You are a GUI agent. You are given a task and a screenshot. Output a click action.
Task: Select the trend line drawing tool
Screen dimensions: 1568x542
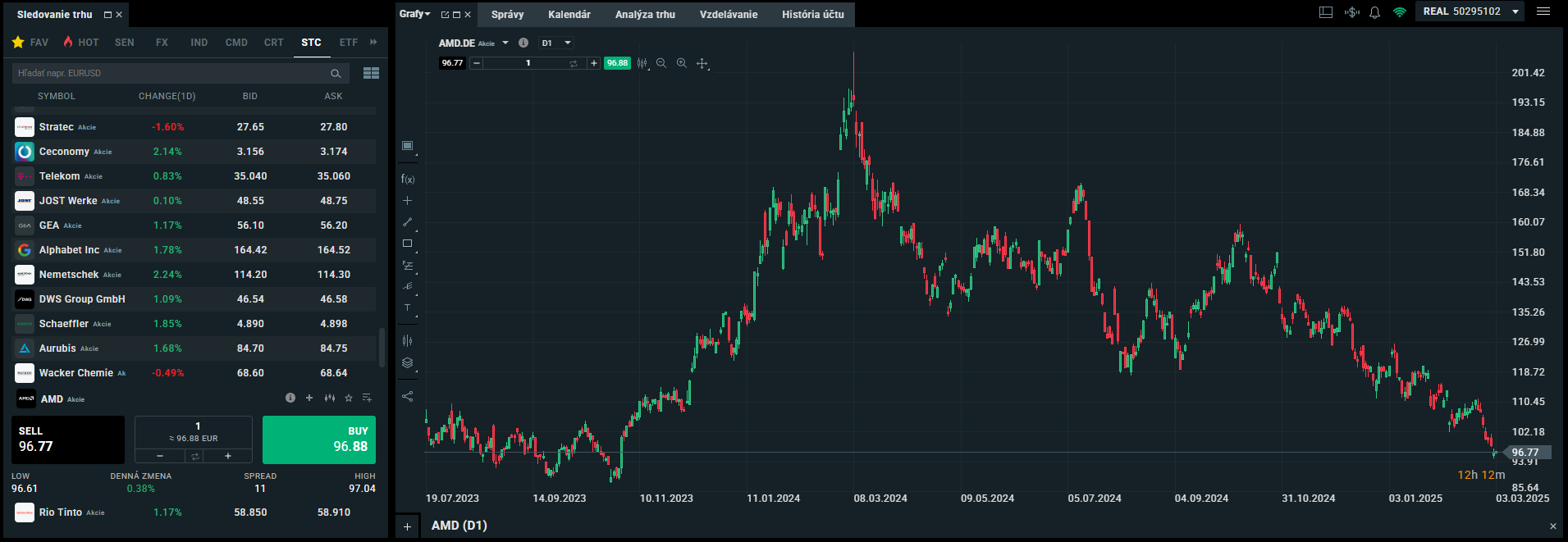(x=408, y=222)
